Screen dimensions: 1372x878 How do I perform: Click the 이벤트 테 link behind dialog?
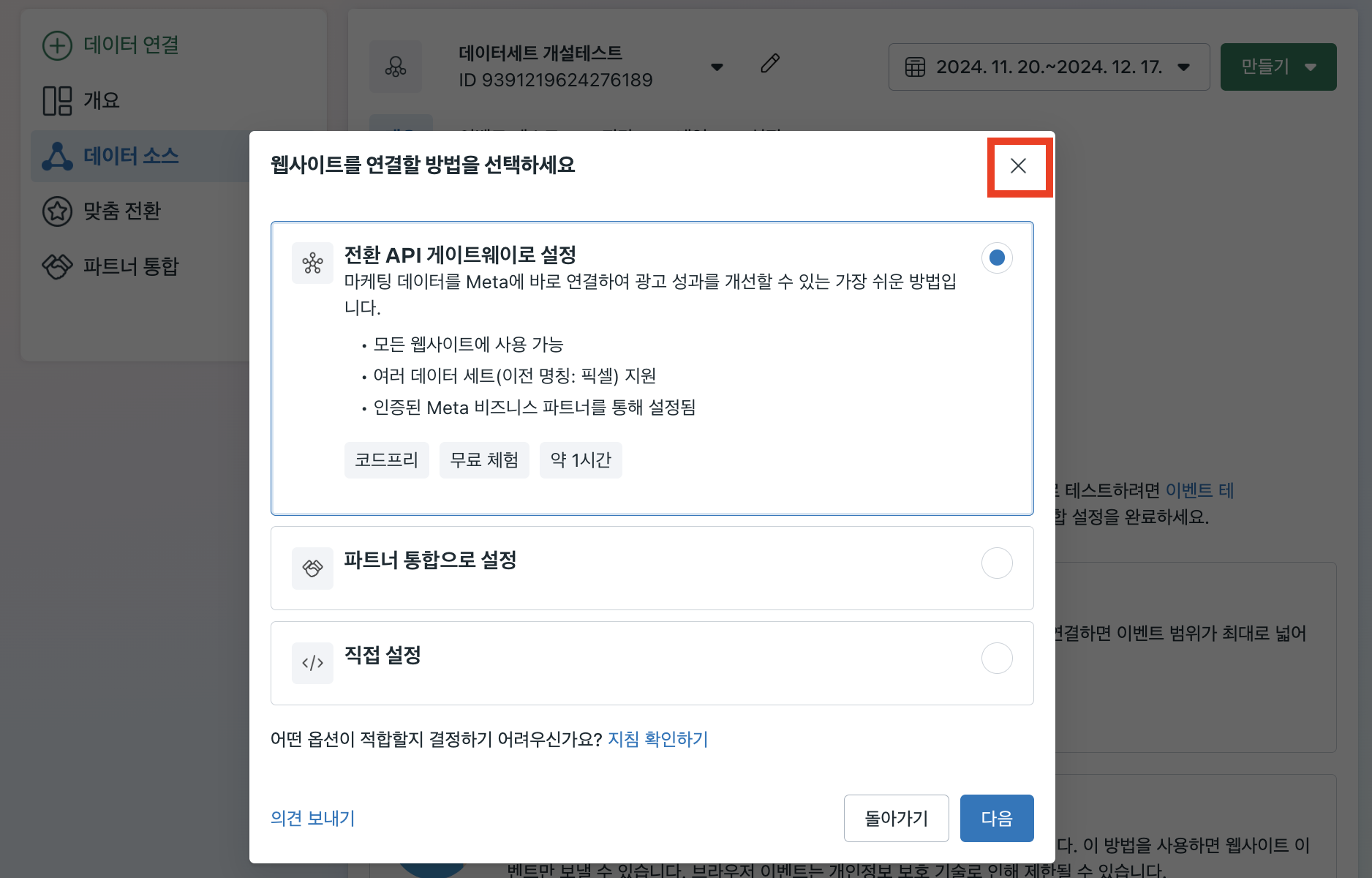pos(1199,490)
